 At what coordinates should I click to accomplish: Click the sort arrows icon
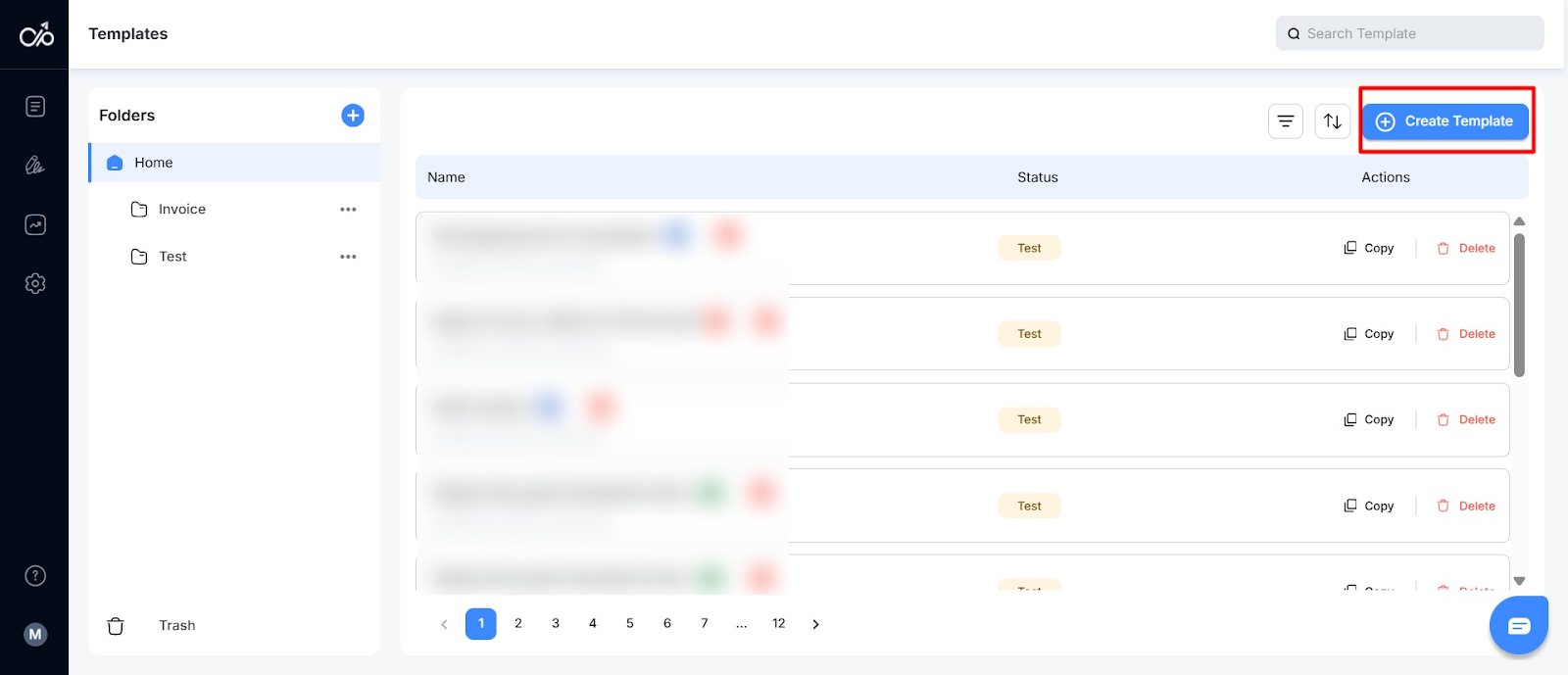tap(1333, 121)
